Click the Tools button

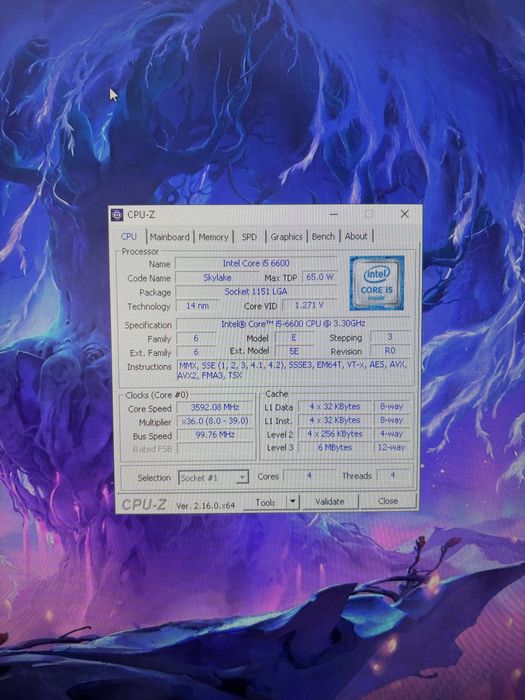pos(265,502)
